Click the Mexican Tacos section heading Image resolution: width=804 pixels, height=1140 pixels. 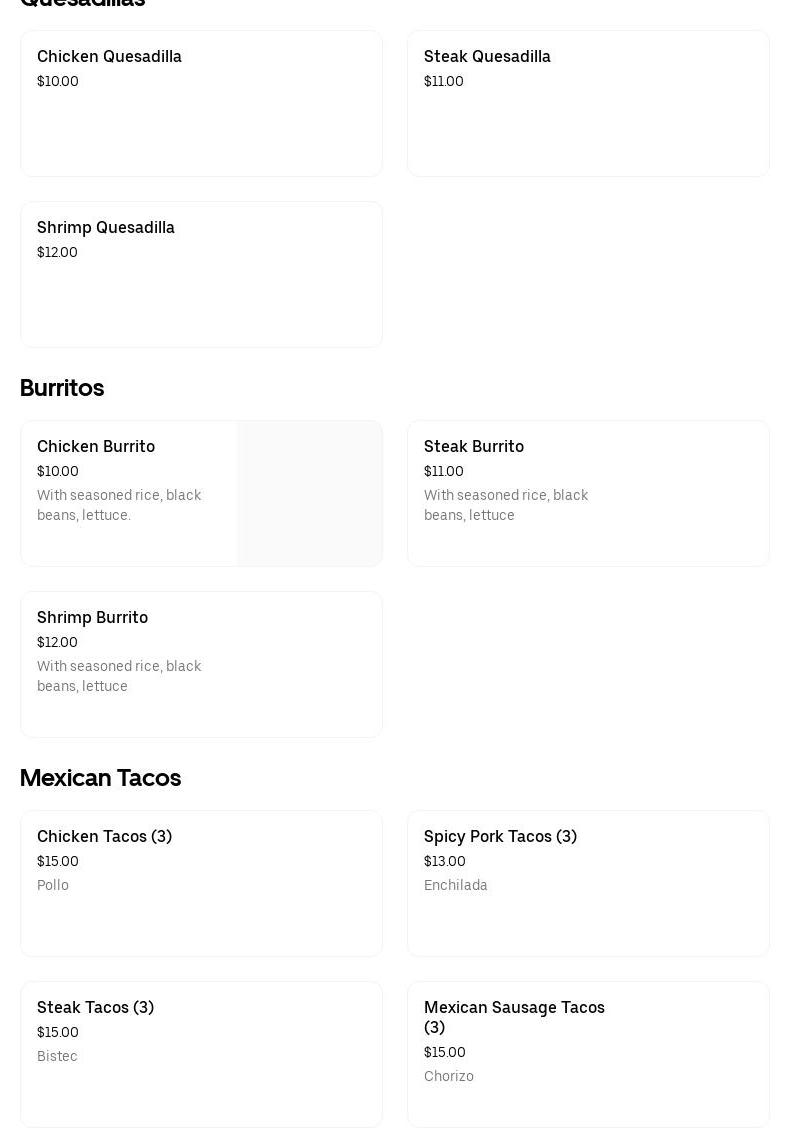click(100, 778)
